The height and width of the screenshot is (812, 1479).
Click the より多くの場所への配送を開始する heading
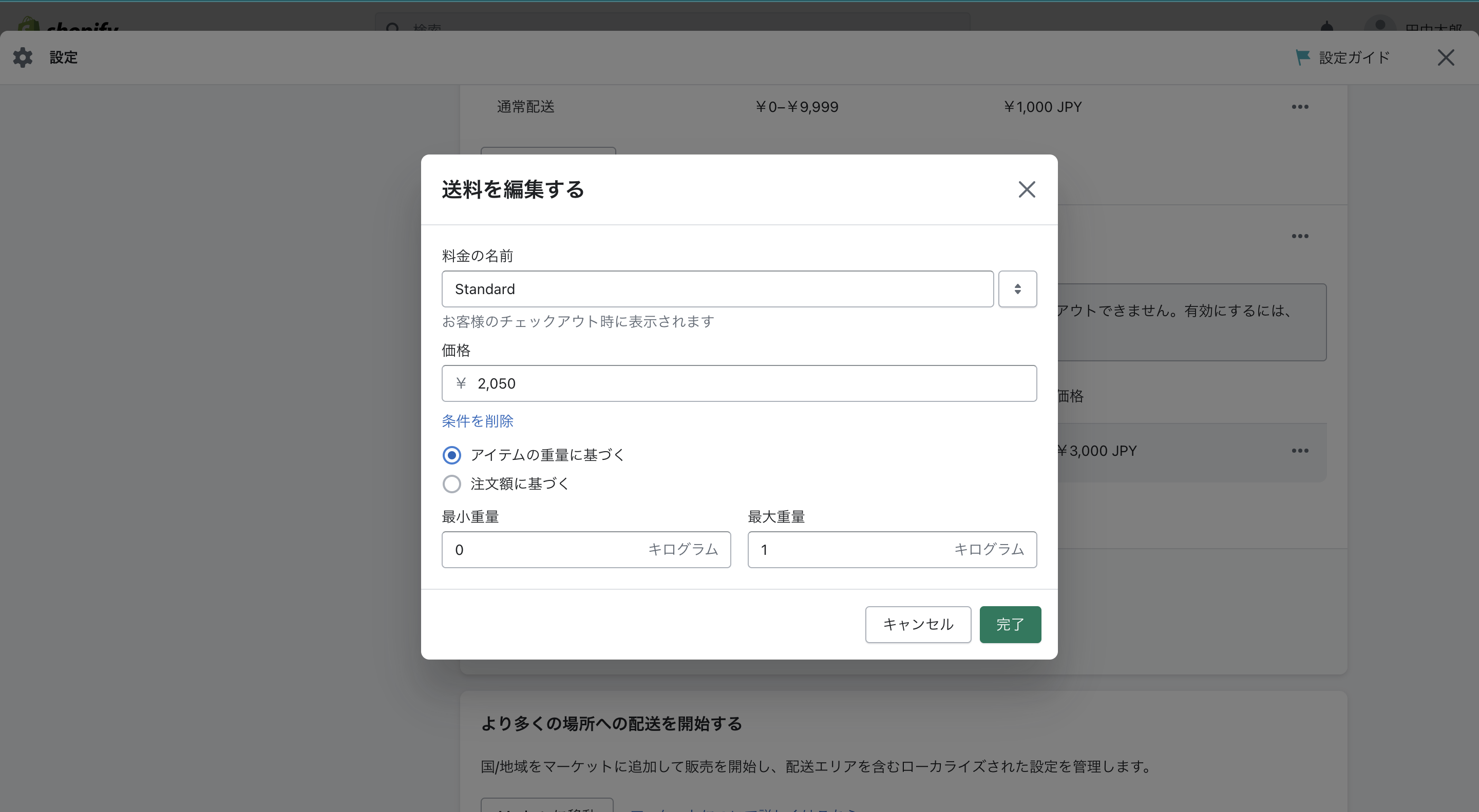(x=612, y=724)
